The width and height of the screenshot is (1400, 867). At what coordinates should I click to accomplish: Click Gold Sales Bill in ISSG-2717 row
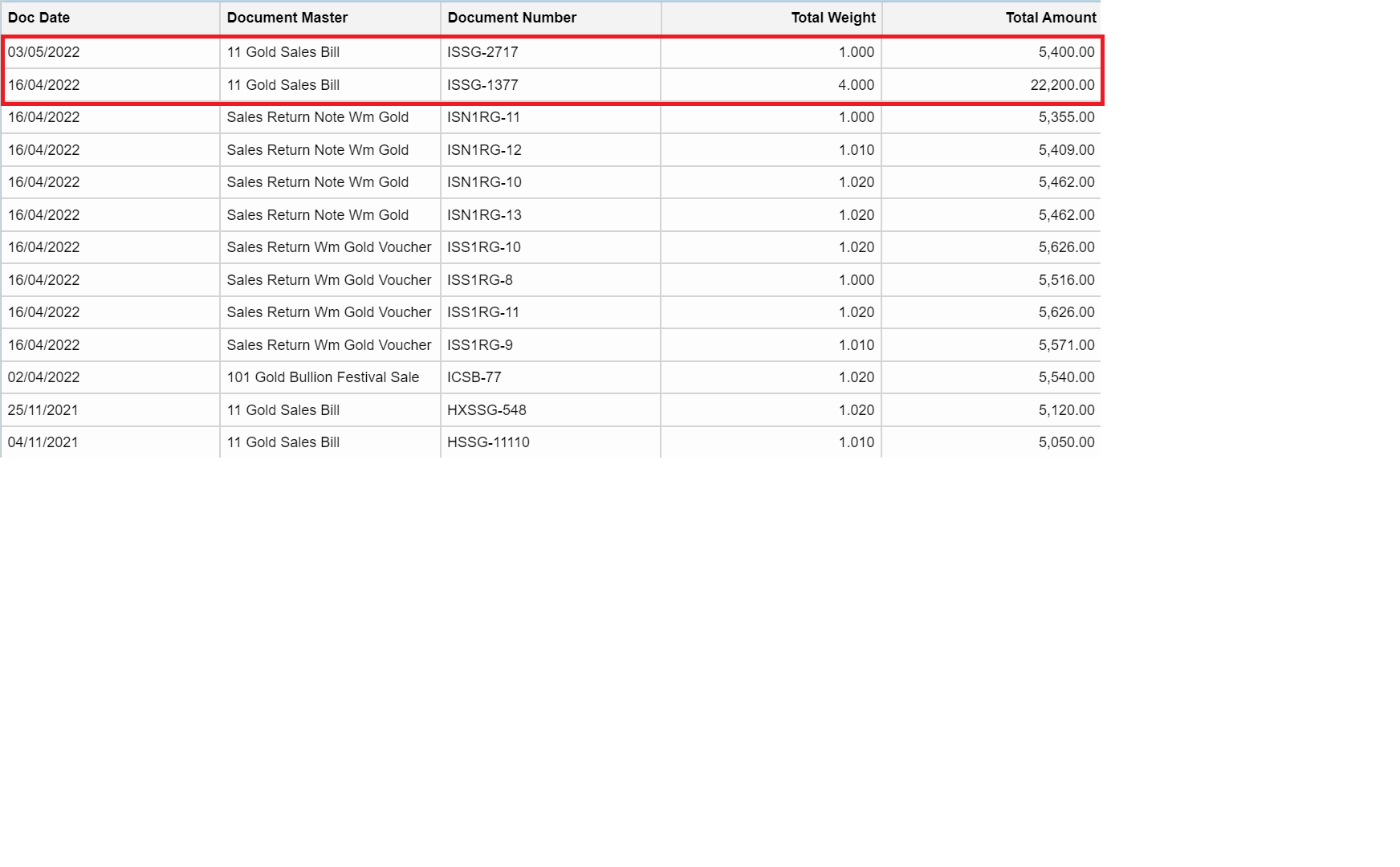pyautogui.click(x=283, y=52)
